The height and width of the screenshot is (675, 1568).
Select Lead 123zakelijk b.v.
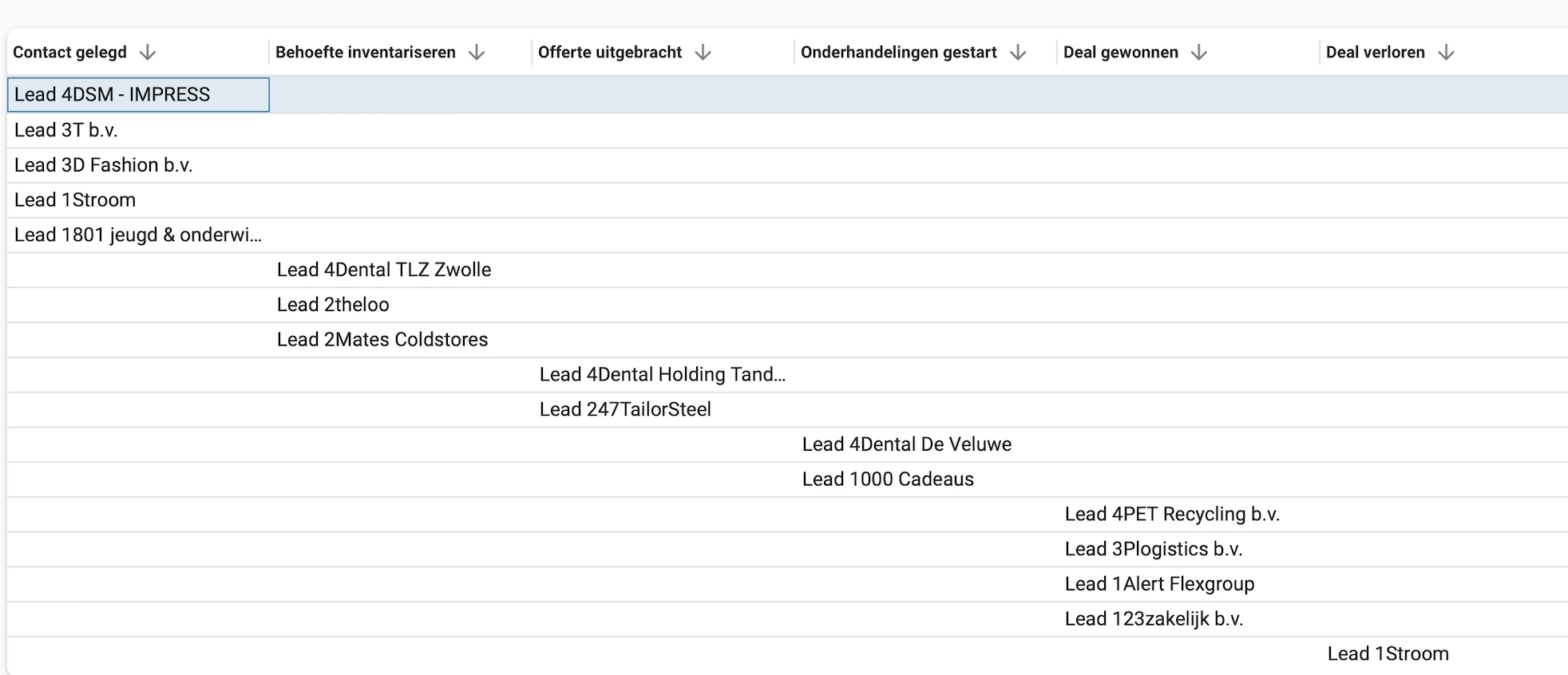[1154, 619]
